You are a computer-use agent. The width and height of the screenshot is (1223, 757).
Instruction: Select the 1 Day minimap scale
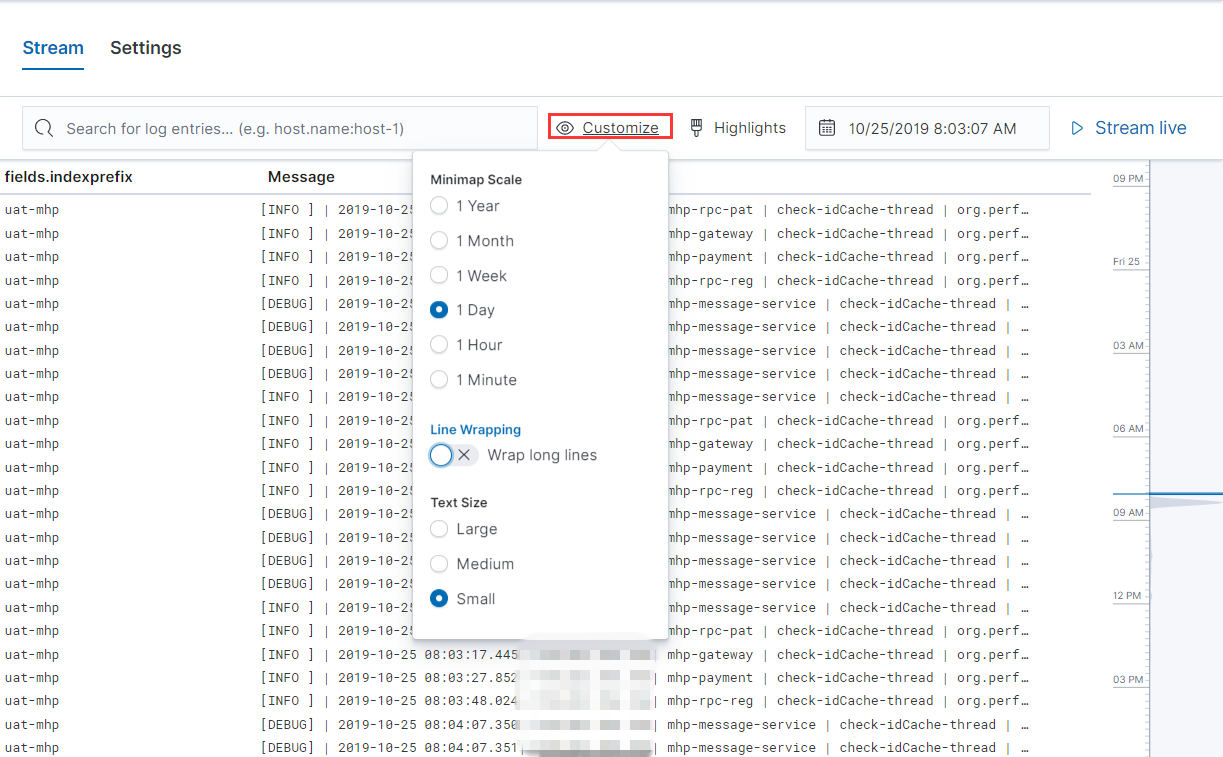(439, 310)
